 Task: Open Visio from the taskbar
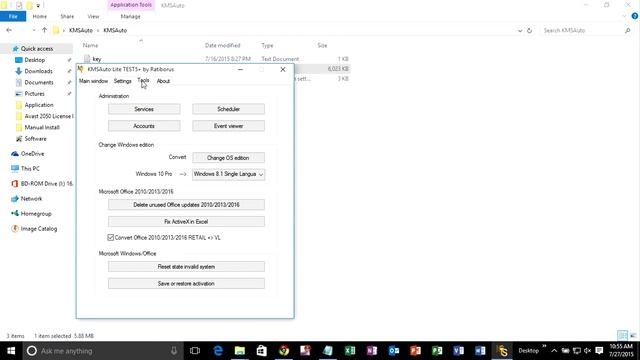pyautogui.click(x=458, y=351)
